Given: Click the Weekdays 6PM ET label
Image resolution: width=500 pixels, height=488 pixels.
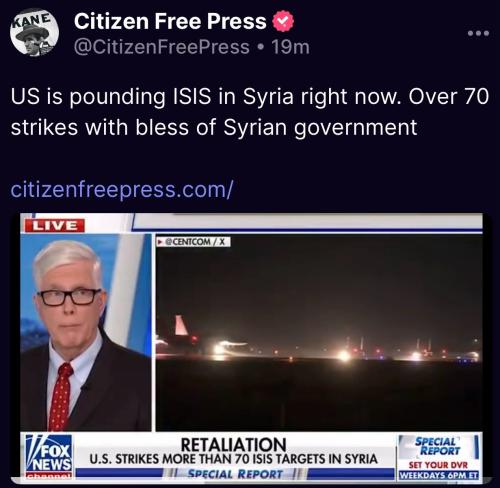Looking at the screenshot, I should (x=439, y=475).
